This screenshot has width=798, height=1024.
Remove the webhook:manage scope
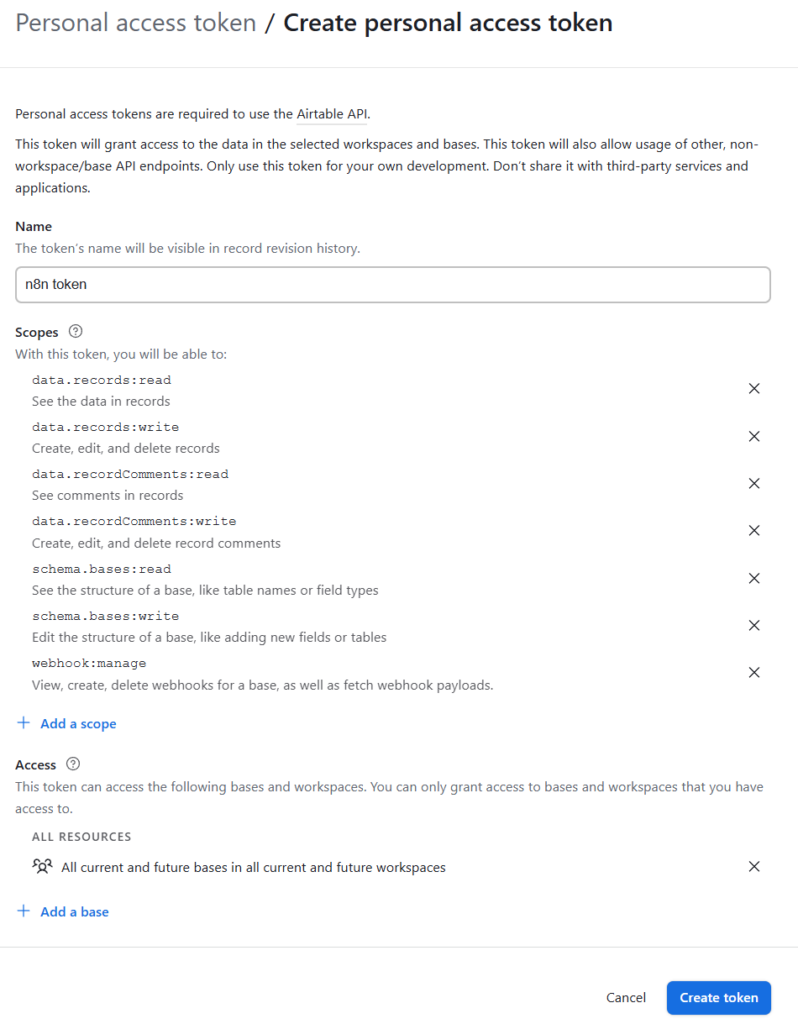754,672
